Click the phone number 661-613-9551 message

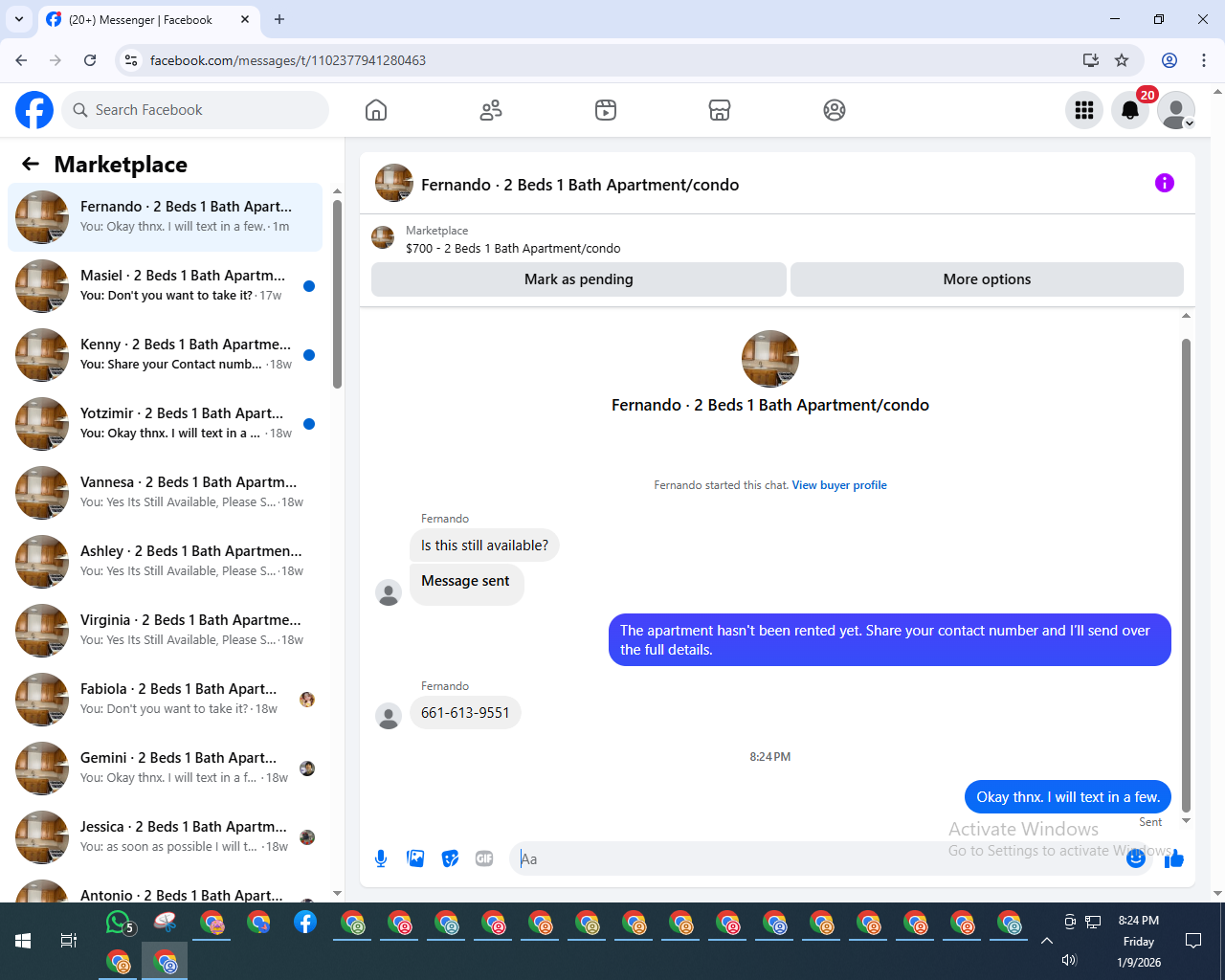(x=465, y=713)
